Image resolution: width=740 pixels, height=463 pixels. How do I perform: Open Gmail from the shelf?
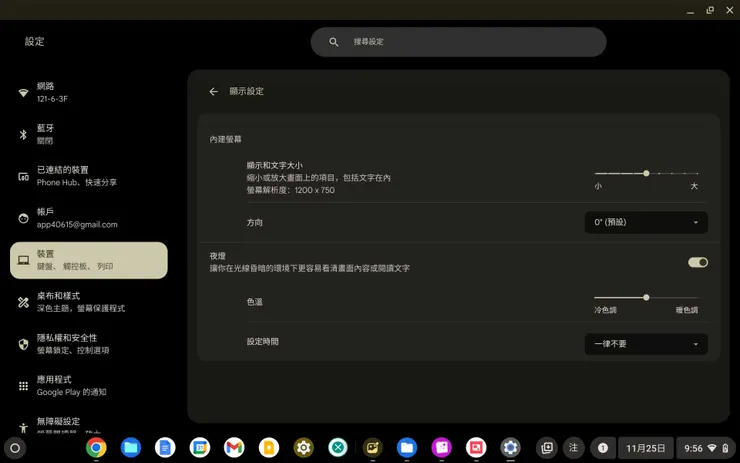coord(234,447)
